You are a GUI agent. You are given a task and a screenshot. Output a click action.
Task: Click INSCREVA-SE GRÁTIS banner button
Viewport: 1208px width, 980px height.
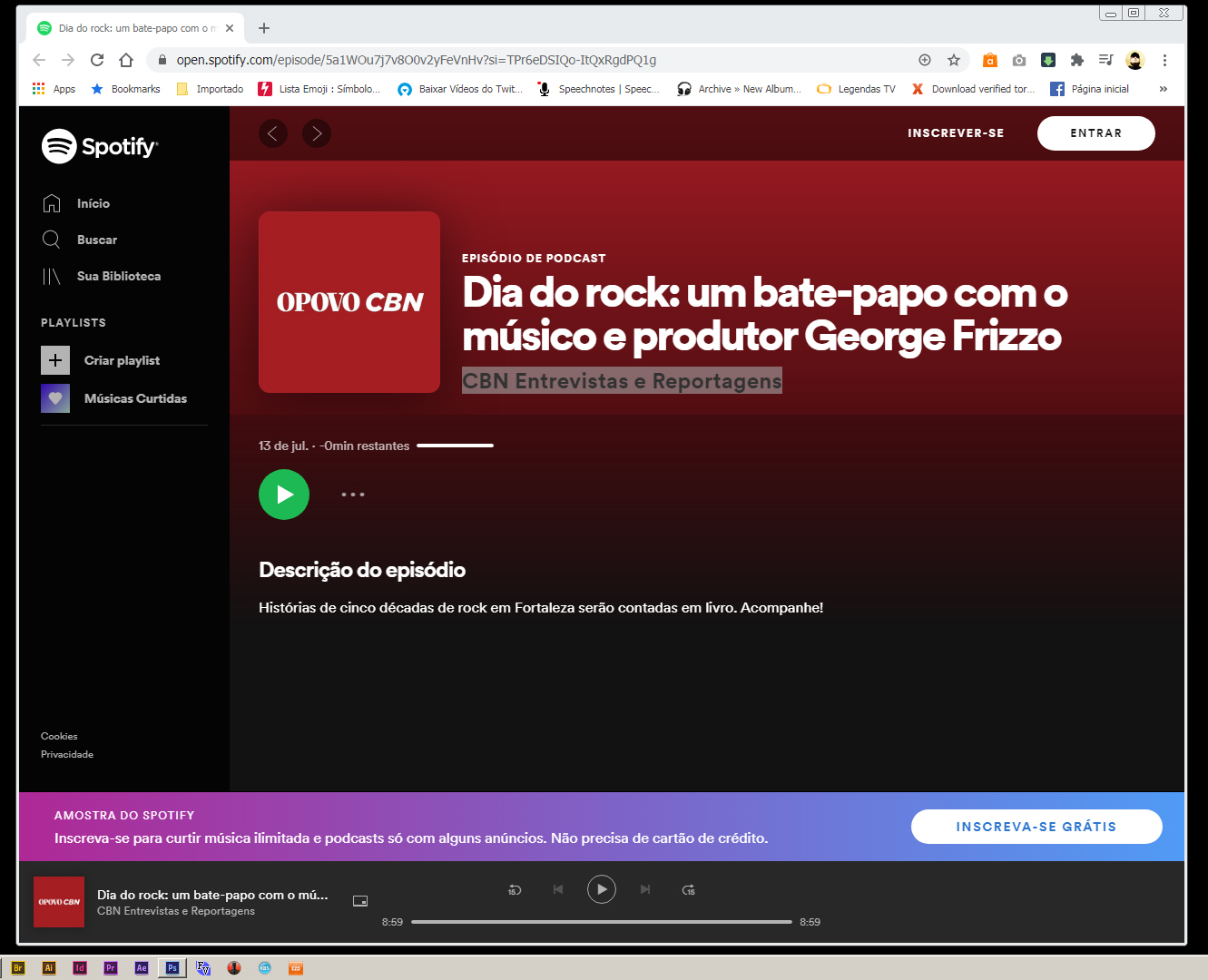click(x=1036, y=827)
